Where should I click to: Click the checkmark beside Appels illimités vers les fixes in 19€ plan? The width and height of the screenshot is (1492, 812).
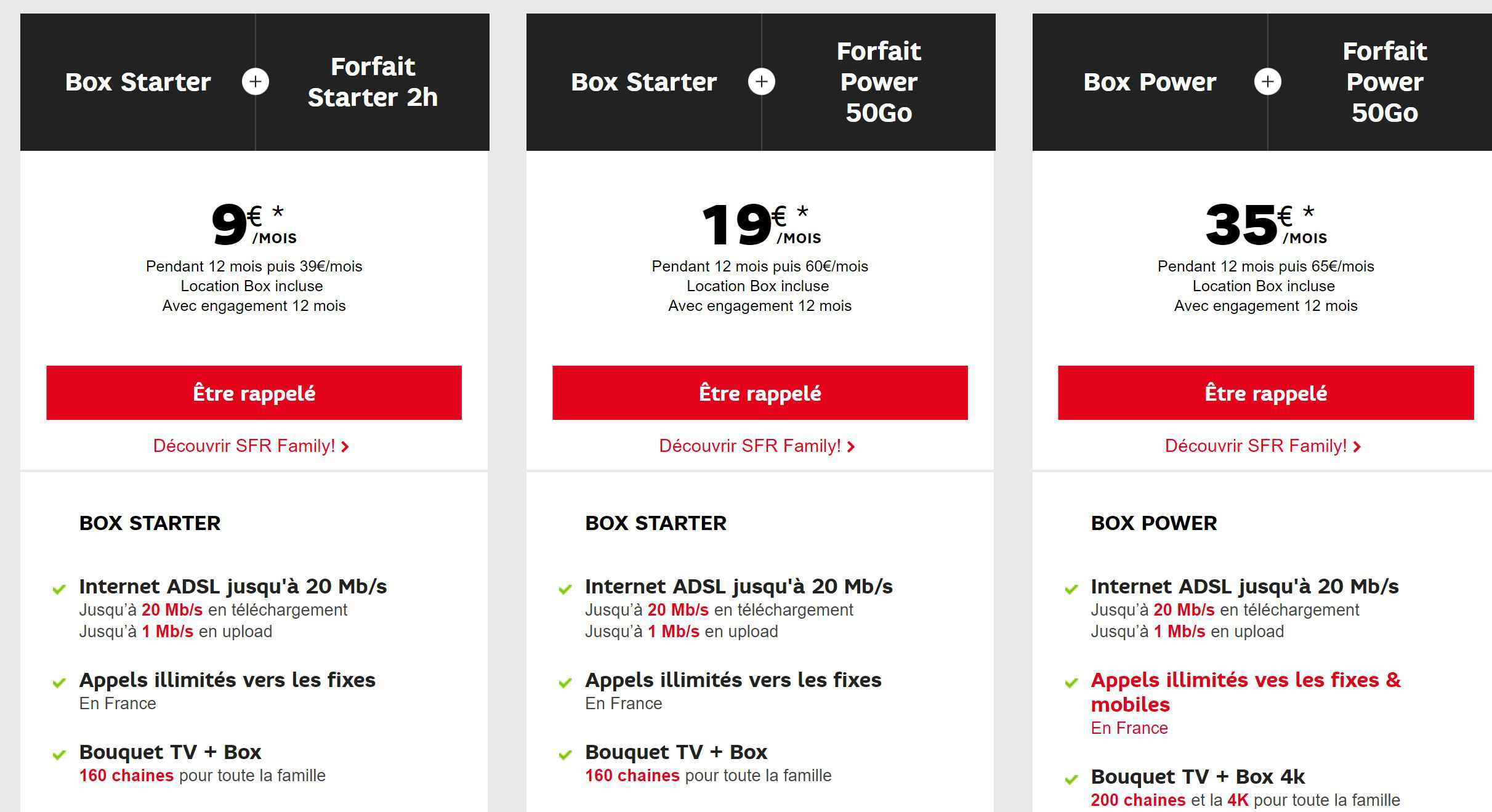[x=565, y=683]
